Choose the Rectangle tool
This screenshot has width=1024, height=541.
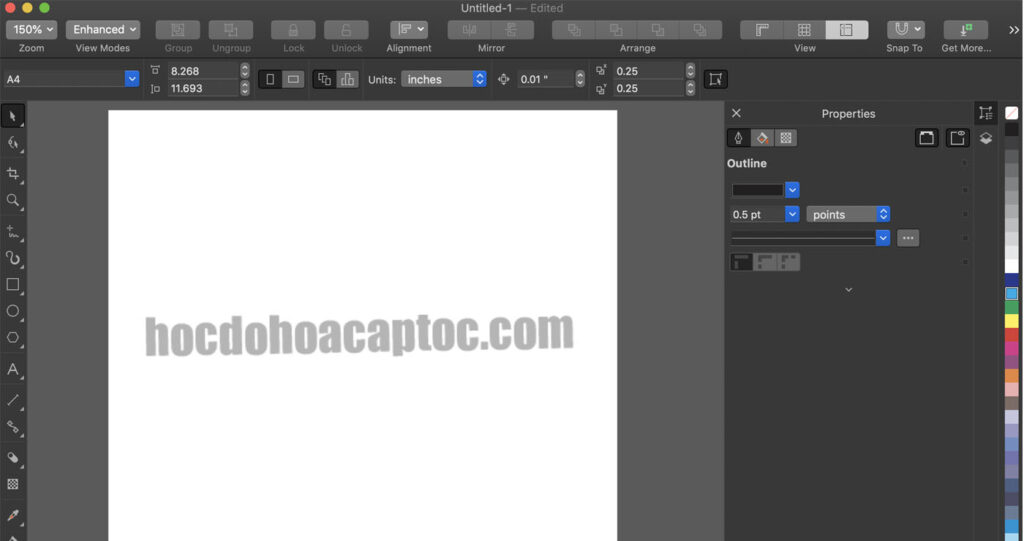(x=13, y=284)
